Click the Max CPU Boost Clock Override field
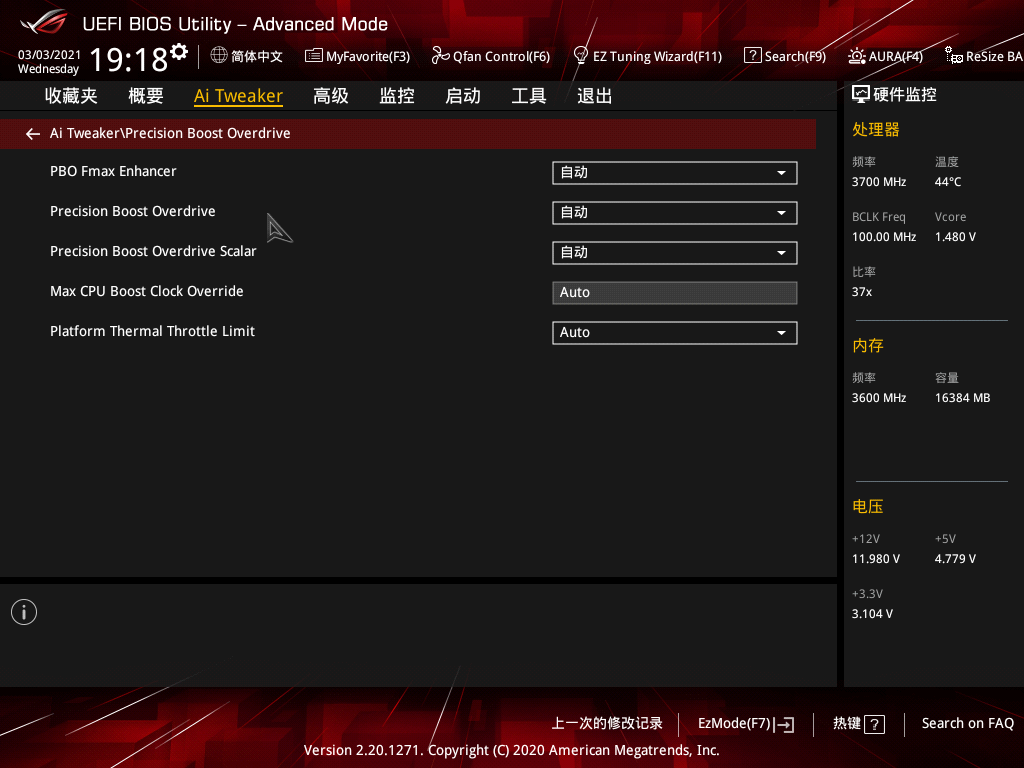 pos(674,292)
